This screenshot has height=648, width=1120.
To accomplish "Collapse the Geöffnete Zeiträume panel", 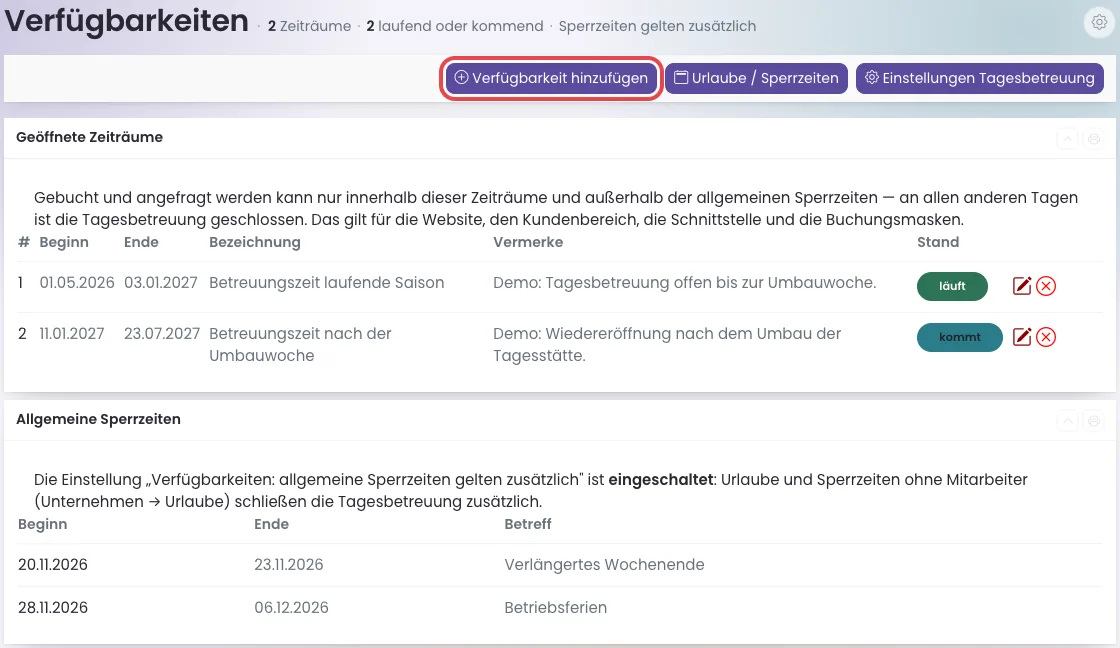I will pos(1068,139).
